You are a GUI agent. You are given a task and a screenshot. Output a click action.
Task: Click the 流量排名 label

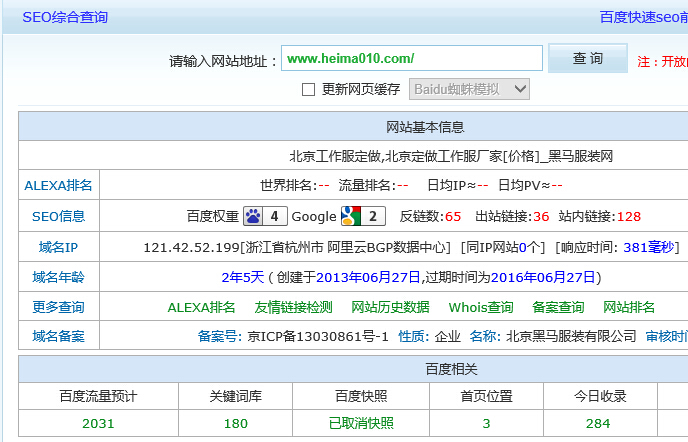367,186
